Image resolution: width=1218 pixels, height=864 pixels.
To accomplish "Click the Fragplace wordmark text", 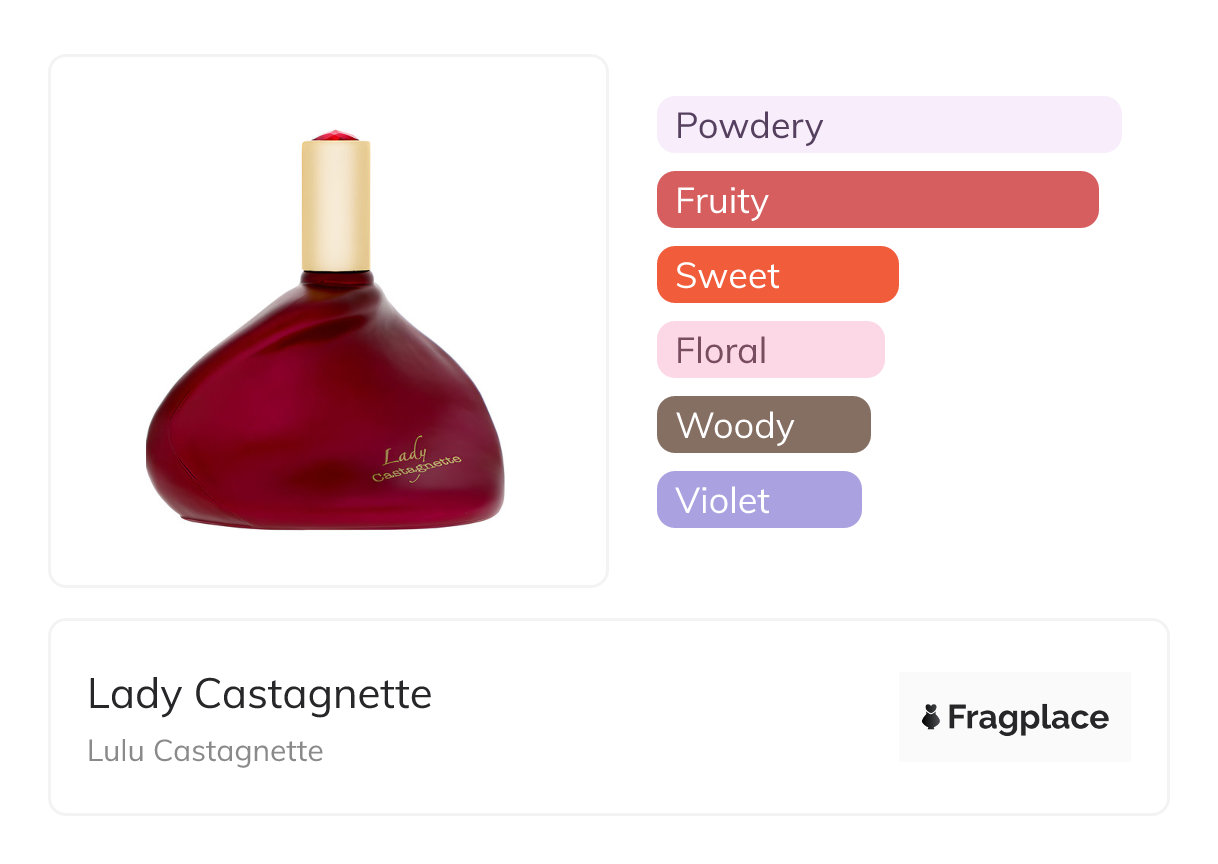I will (x=1028, y=717).
